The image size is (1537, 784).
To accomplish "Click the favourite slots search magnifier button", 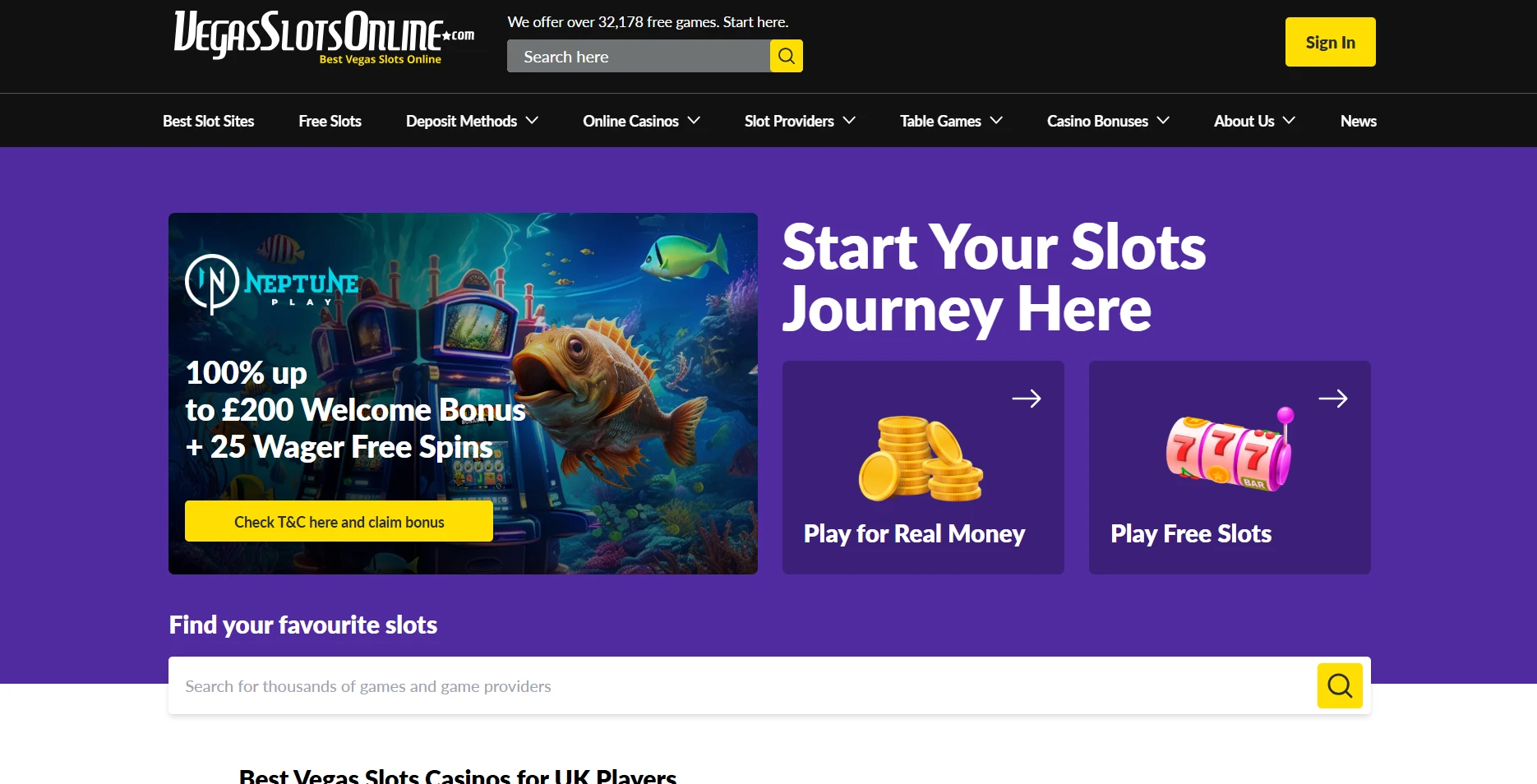I will (1340, 685).
